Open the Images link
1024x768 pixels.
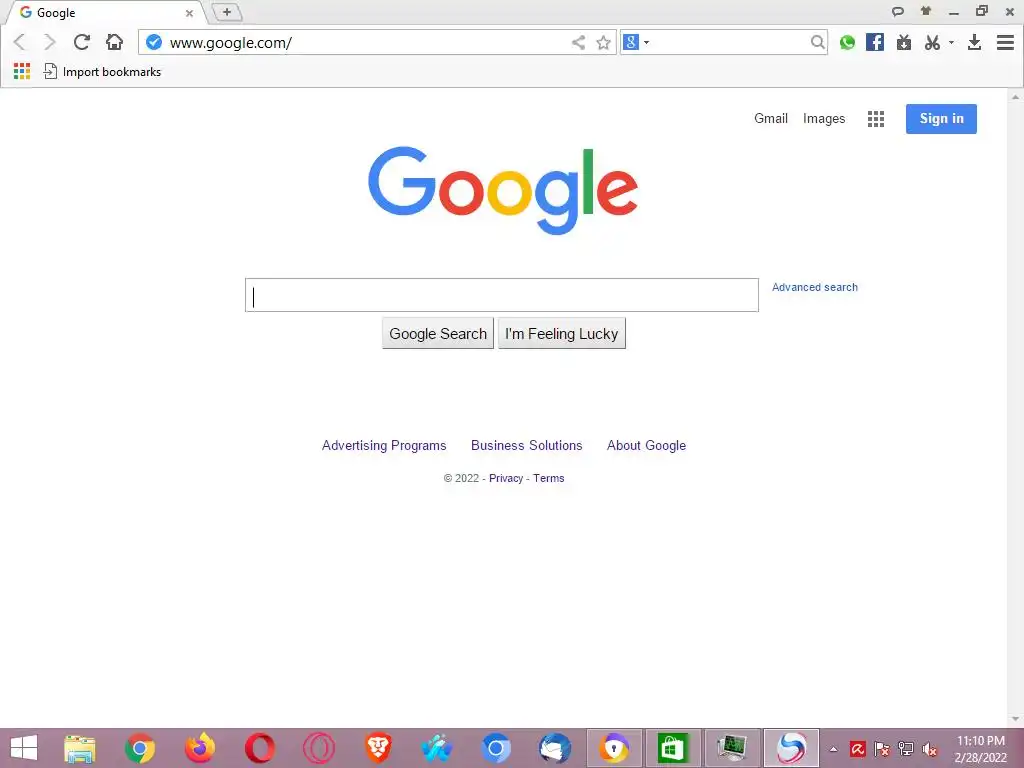point(824,119)
